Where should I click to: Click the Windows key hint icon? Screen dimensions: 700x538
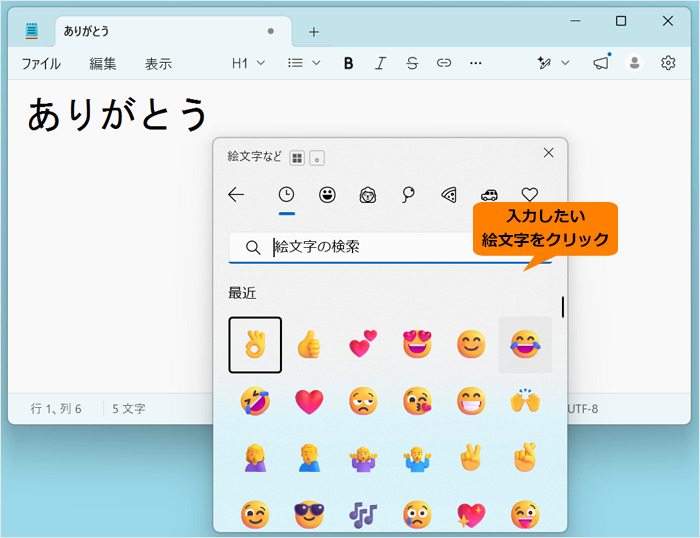point(297,158)
